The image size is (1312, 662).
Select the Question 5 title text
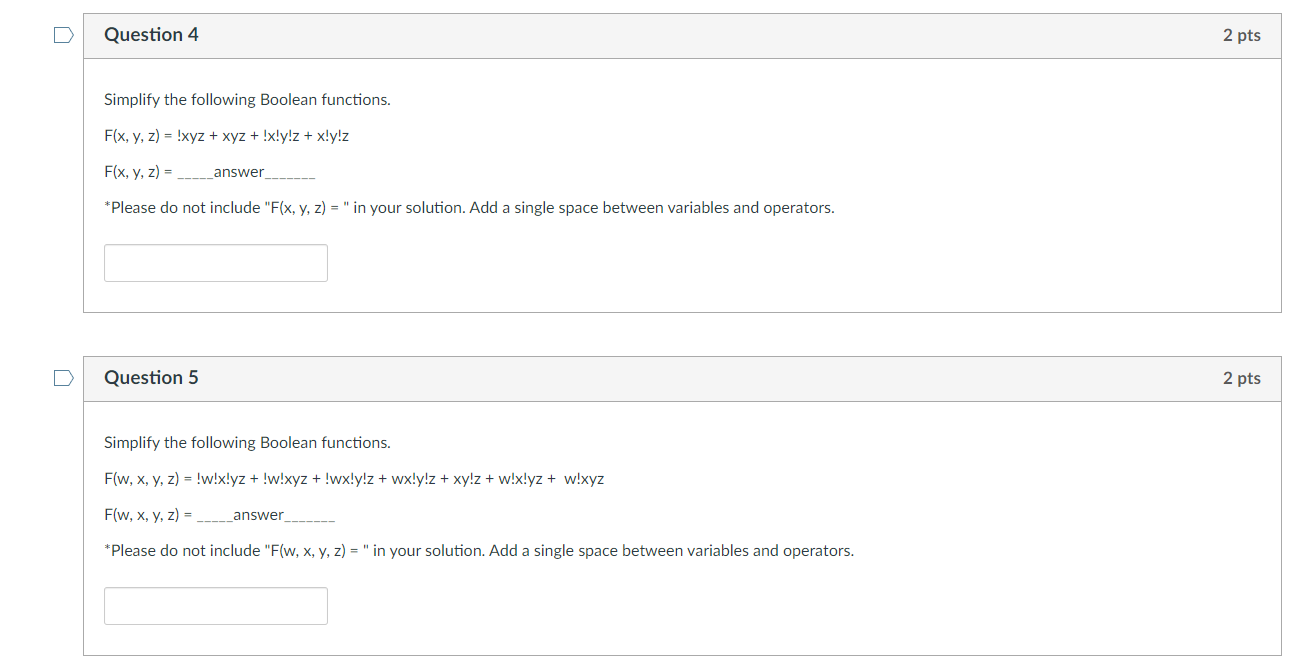(x=151, y=377)
